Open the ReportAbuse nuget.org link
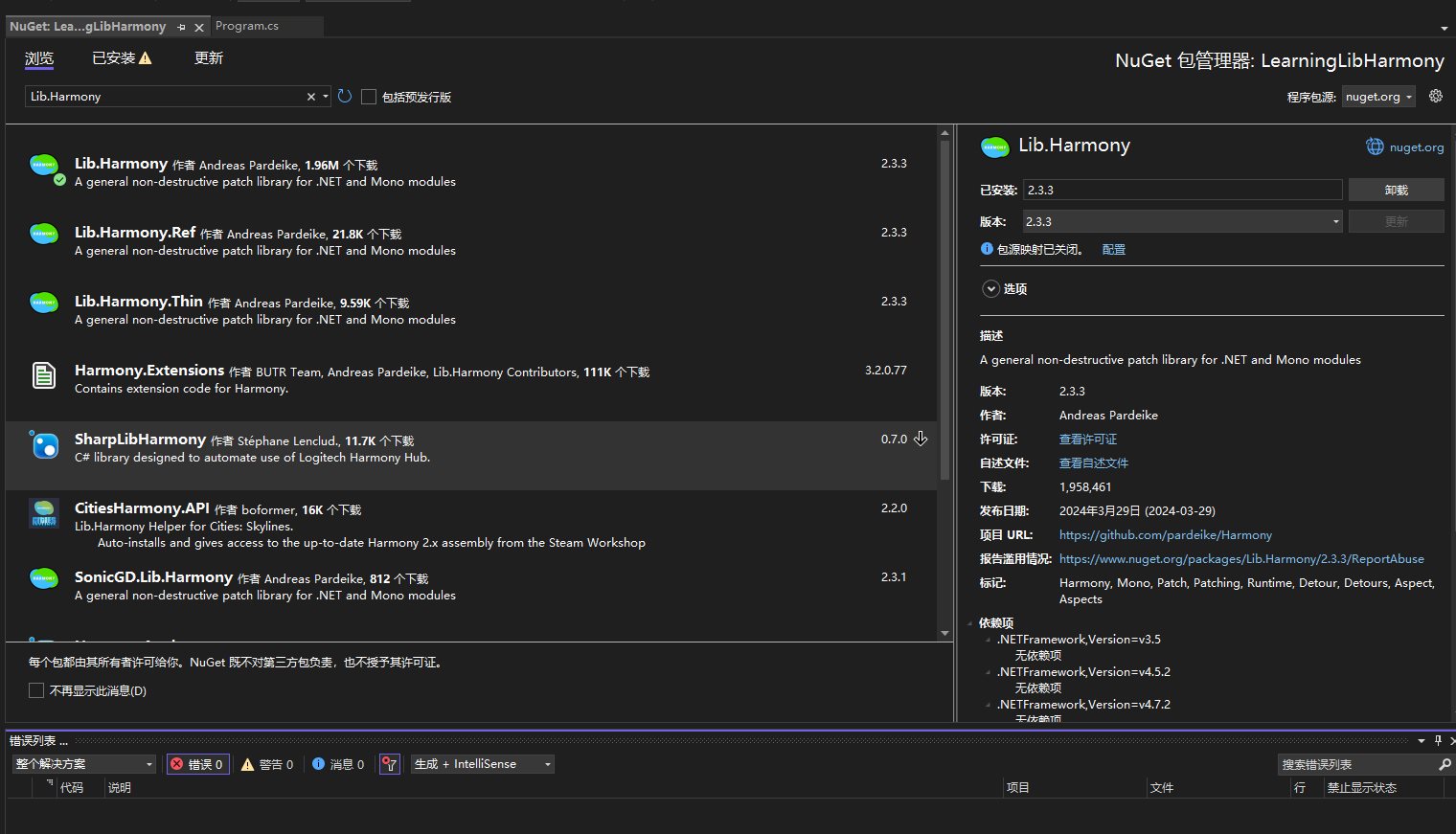 click(x=1240, y=559)
